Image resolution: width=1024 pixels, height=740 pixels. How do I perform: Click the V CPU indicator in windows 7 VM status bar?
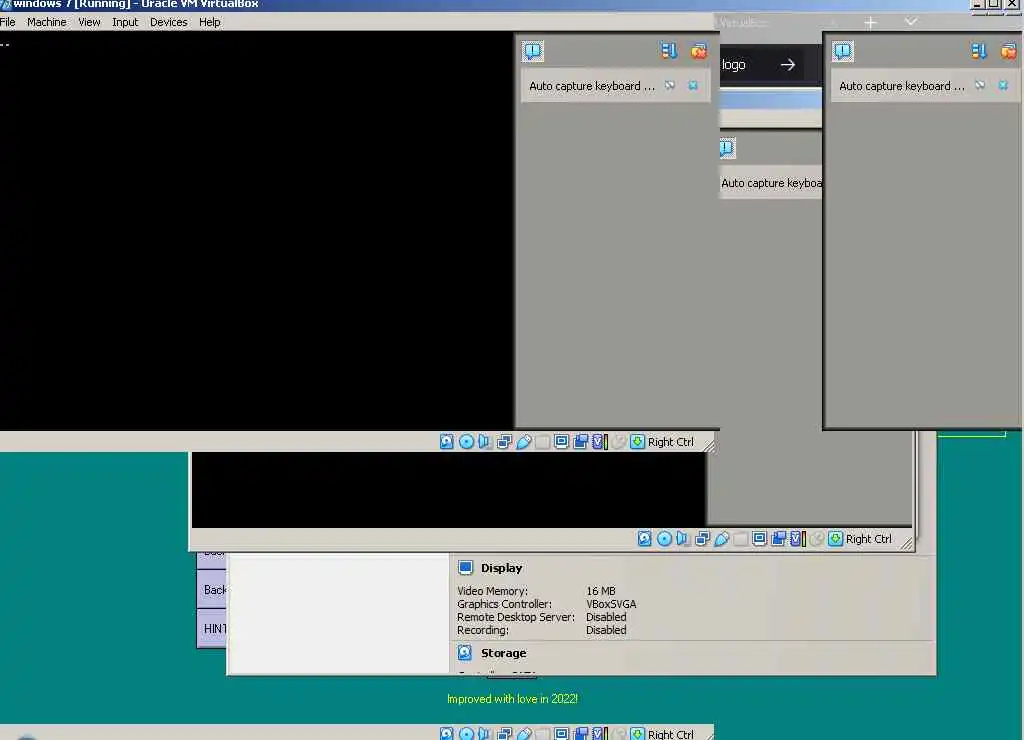[600, 442]
